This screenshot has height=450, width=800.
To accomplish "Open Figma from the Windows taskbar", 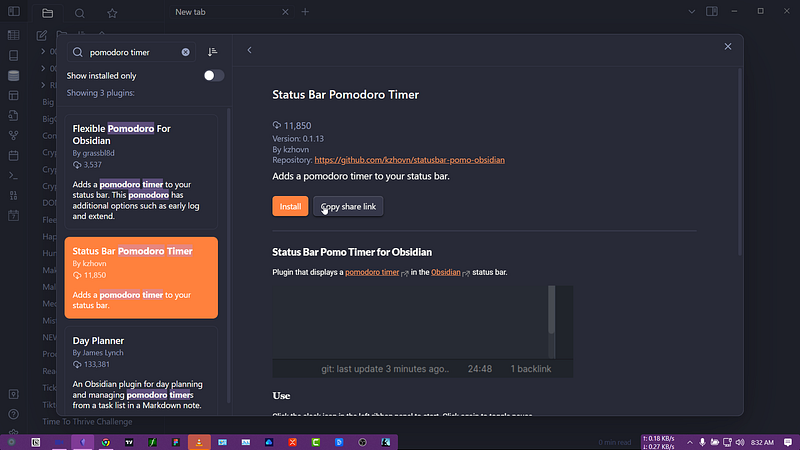I will 176,442.
